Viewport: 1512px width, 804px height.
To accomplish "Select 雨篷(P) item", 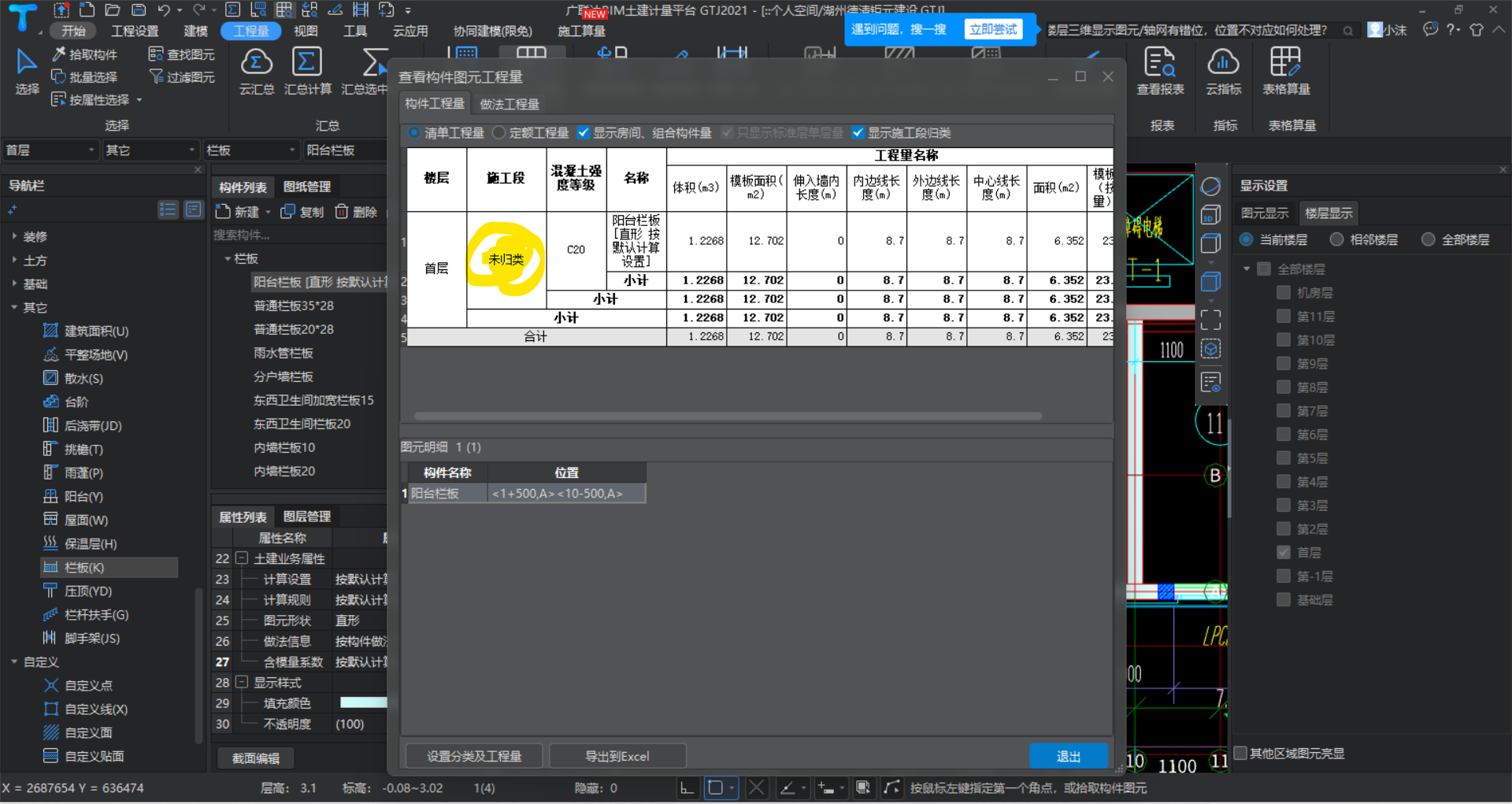I will pos(73,472).
